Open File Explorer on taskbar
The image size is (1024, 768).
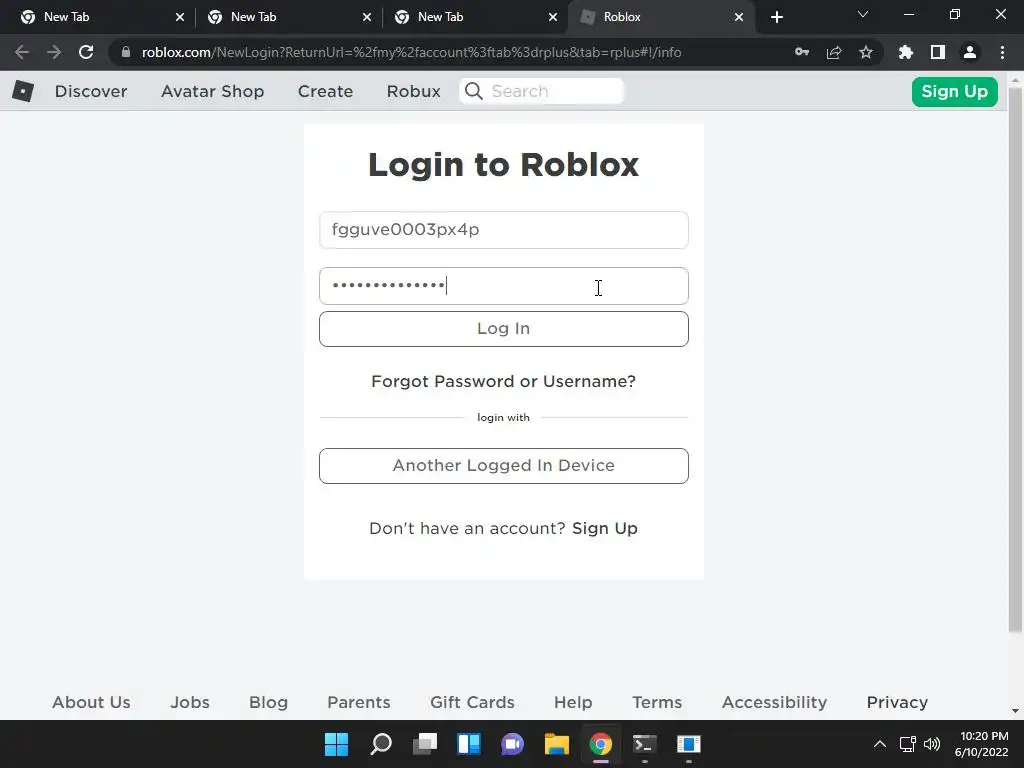click(x=556, y=744)
